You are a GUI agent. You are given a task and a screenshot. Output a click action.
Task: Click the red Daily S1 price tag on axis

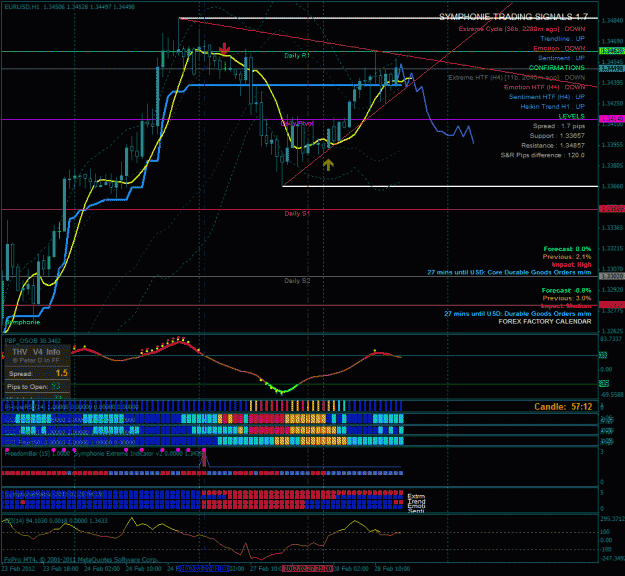pyautogui.click(x=611, y=209)
